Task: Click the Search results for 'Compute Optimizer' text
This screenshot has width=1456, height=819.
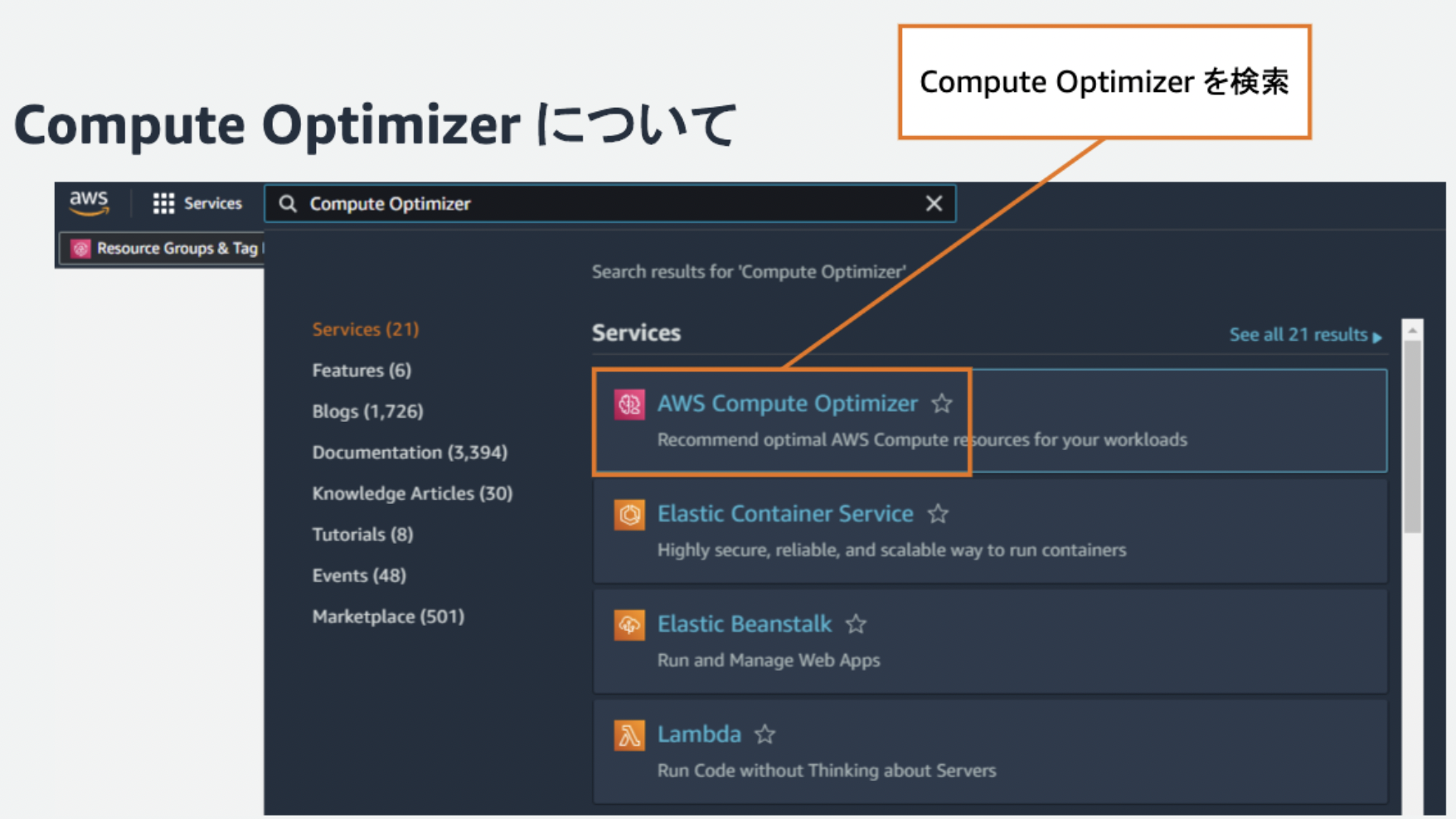Action: tap(749, 272)
